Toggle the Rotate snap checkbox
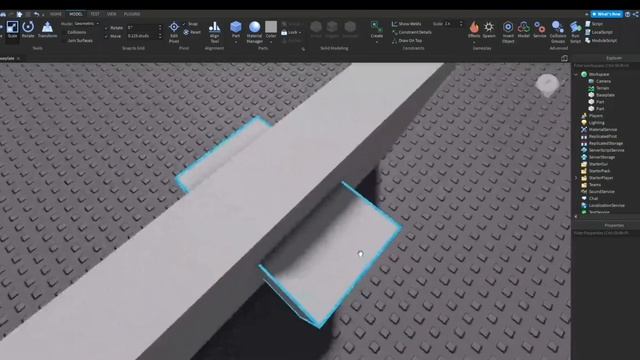Viewport: 640px width, 360px height. point(106,28)
